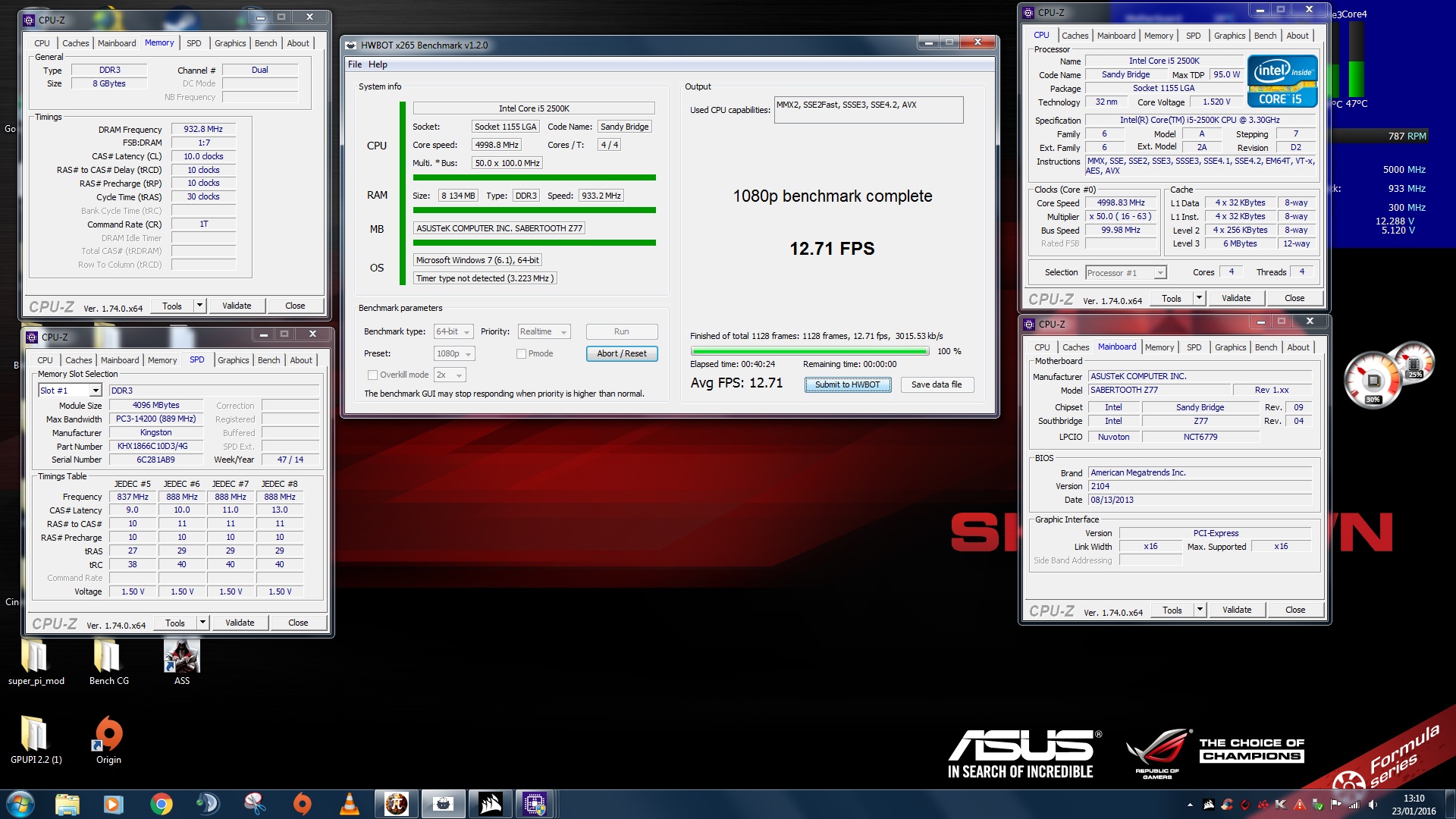Open the Overkill 2x multiplier dropdown
This screenshot has width=1456, height=819.
(450, 375)
